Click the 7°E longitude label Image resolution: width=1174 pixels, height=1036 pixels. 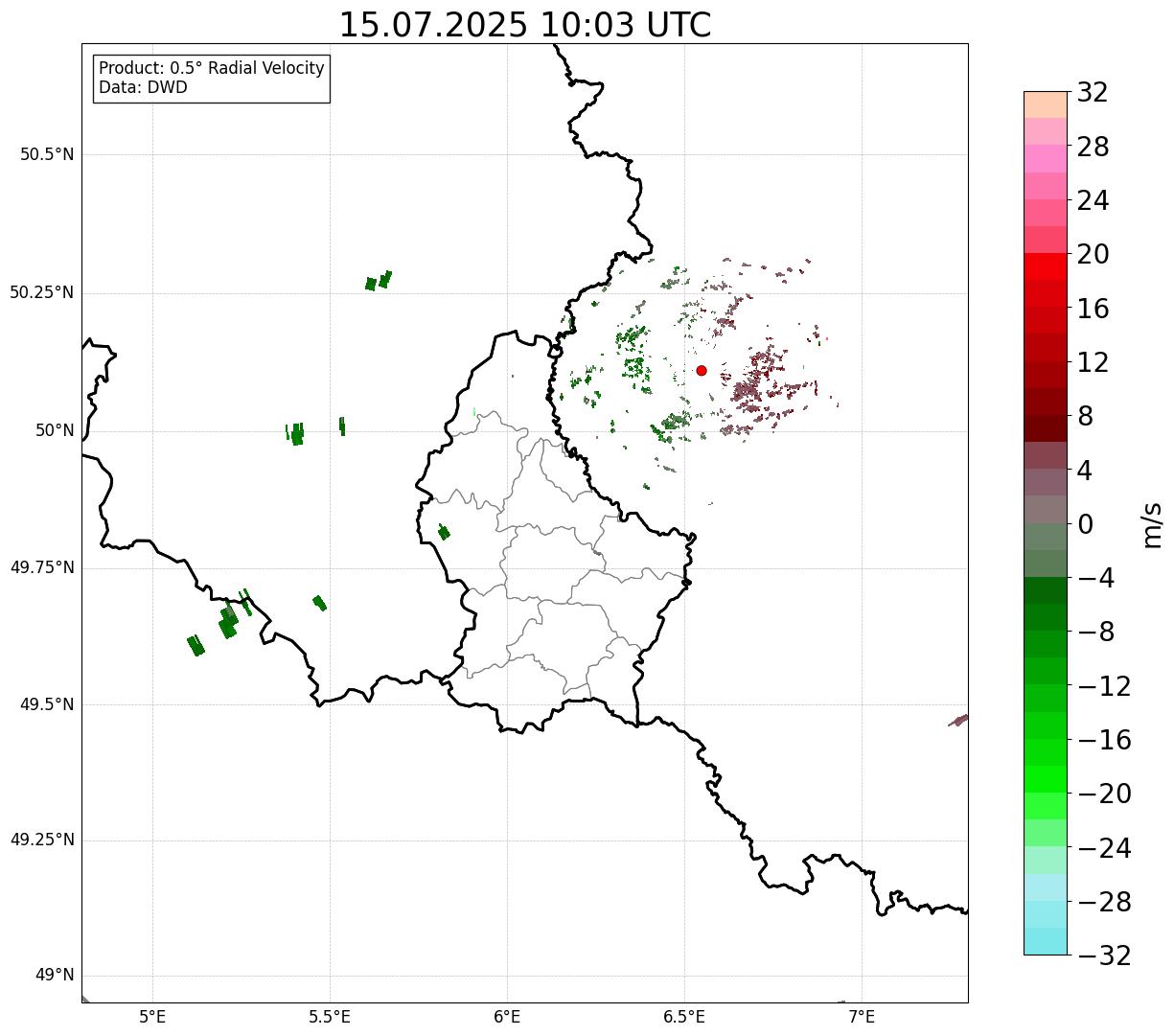pyautogui.click(x=862, y=1016)
